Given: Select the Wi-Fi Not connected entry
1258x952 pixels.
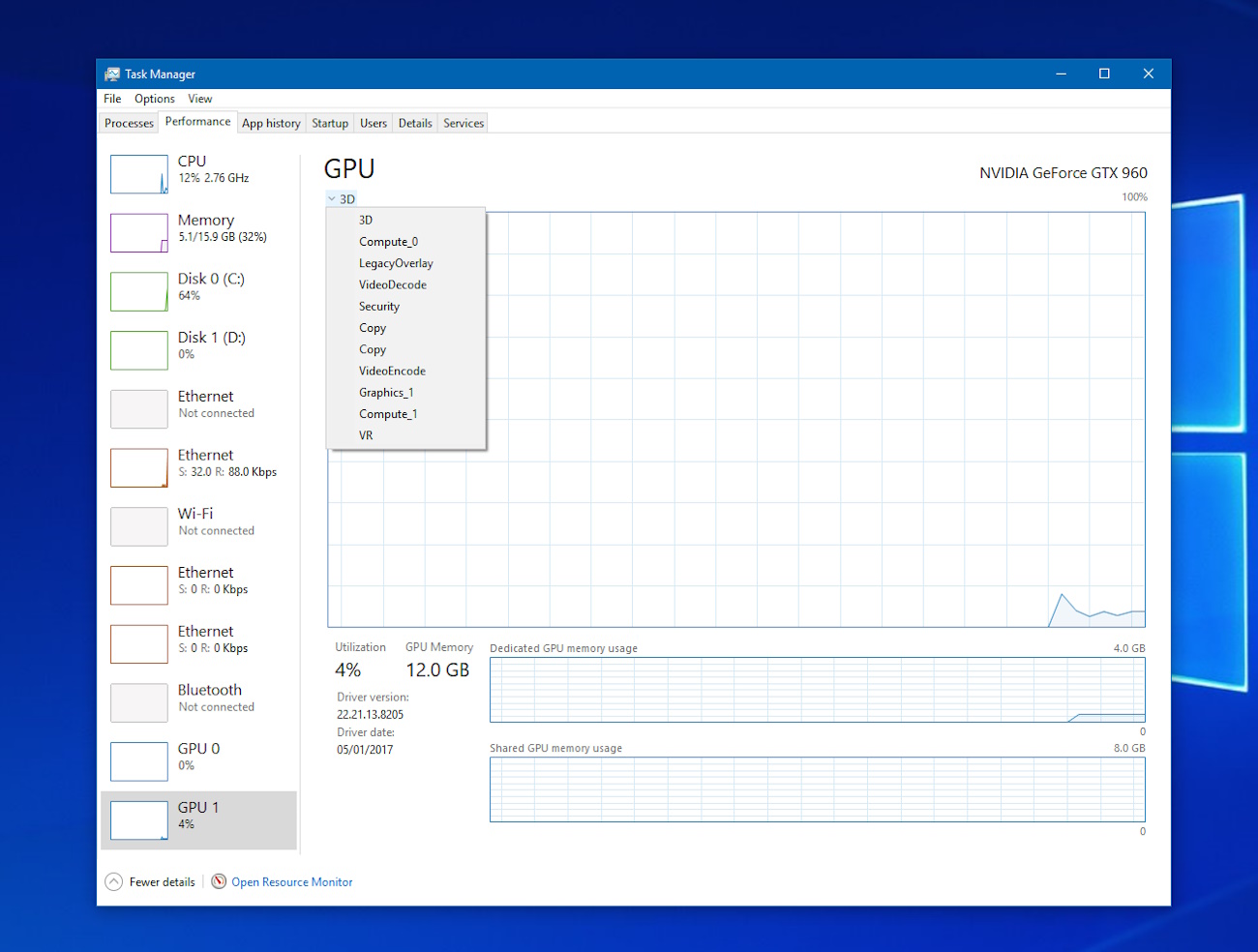Looking at the screenshot, I should click(x=198, y=526).
